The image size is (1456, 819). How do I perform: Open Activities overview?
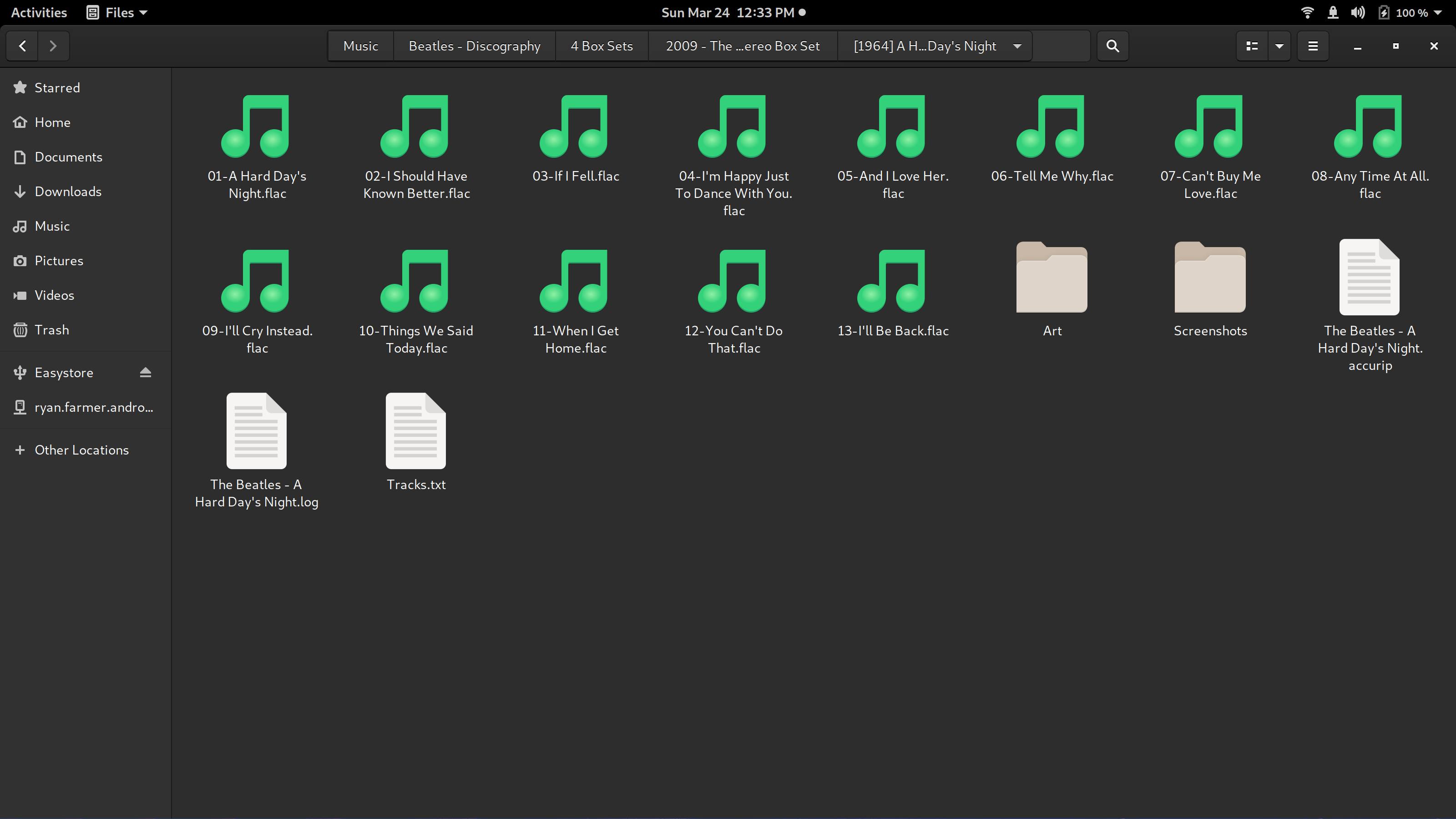click(38, 12)
